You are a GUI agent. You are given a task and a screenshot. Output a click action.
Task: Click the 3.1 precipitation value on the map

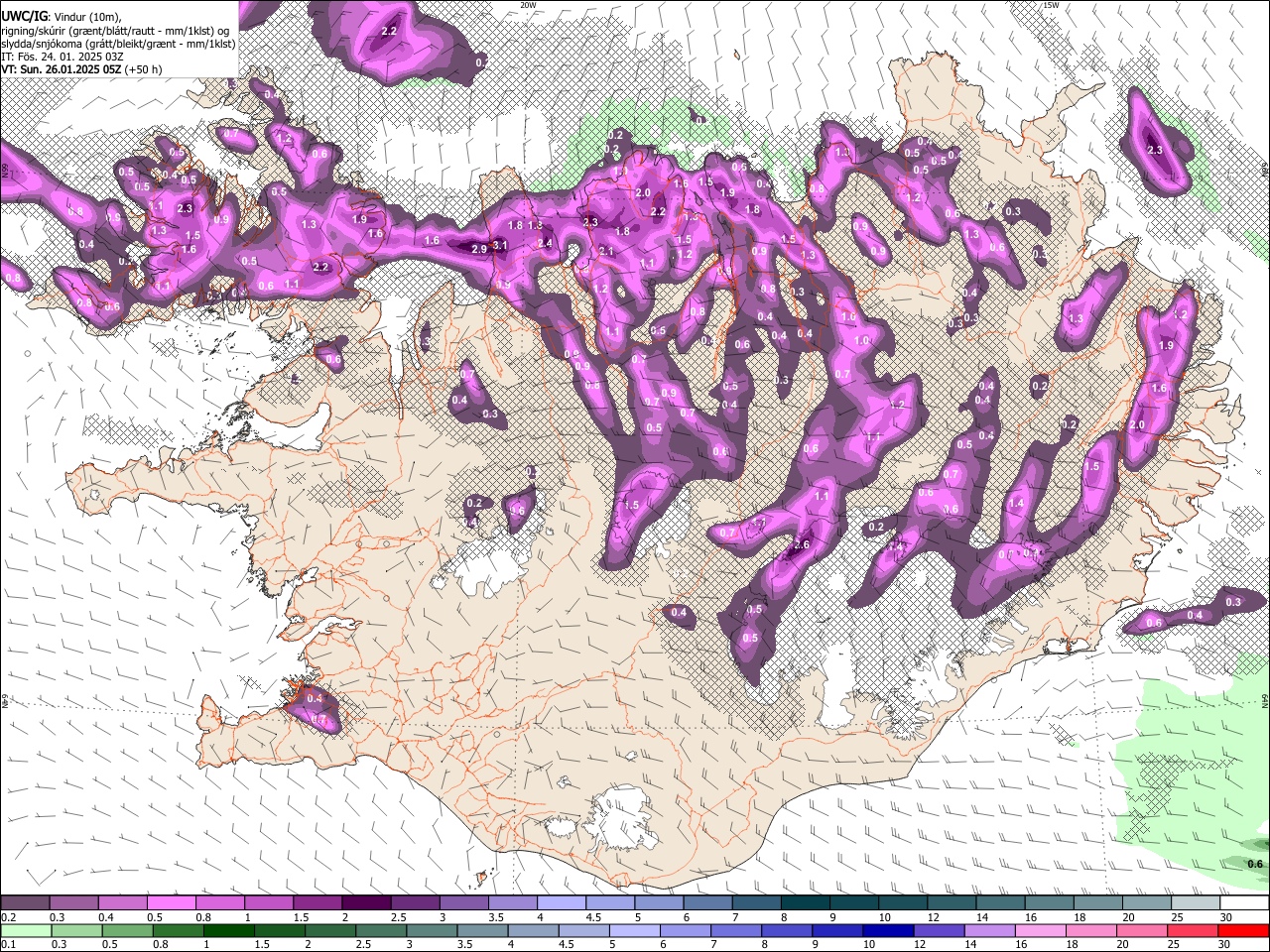500,246
